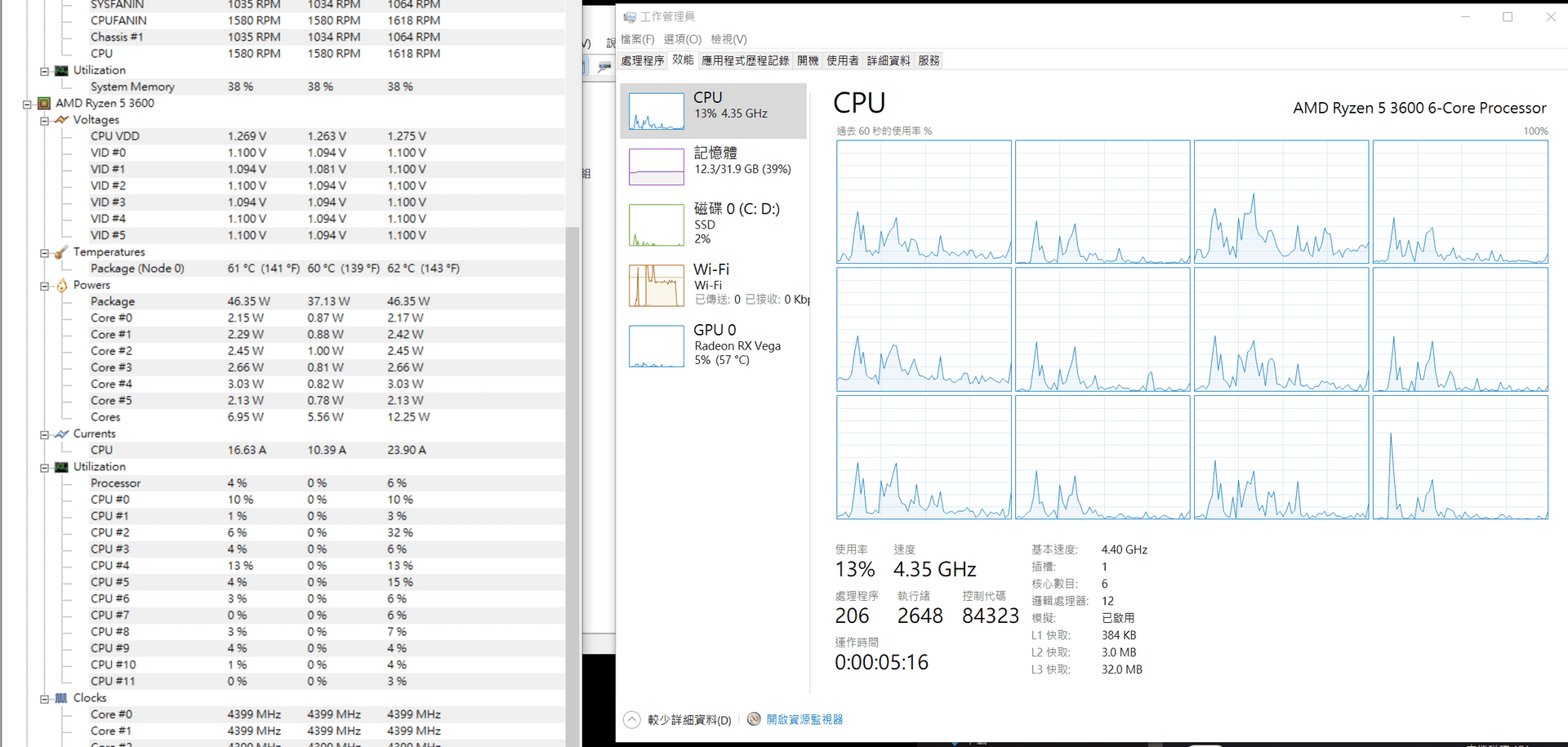This screenshot has height=747, width=1568.
Task: Collapse the AMD Ryzen 5 3600 node
Action: [x=27, y=104]
